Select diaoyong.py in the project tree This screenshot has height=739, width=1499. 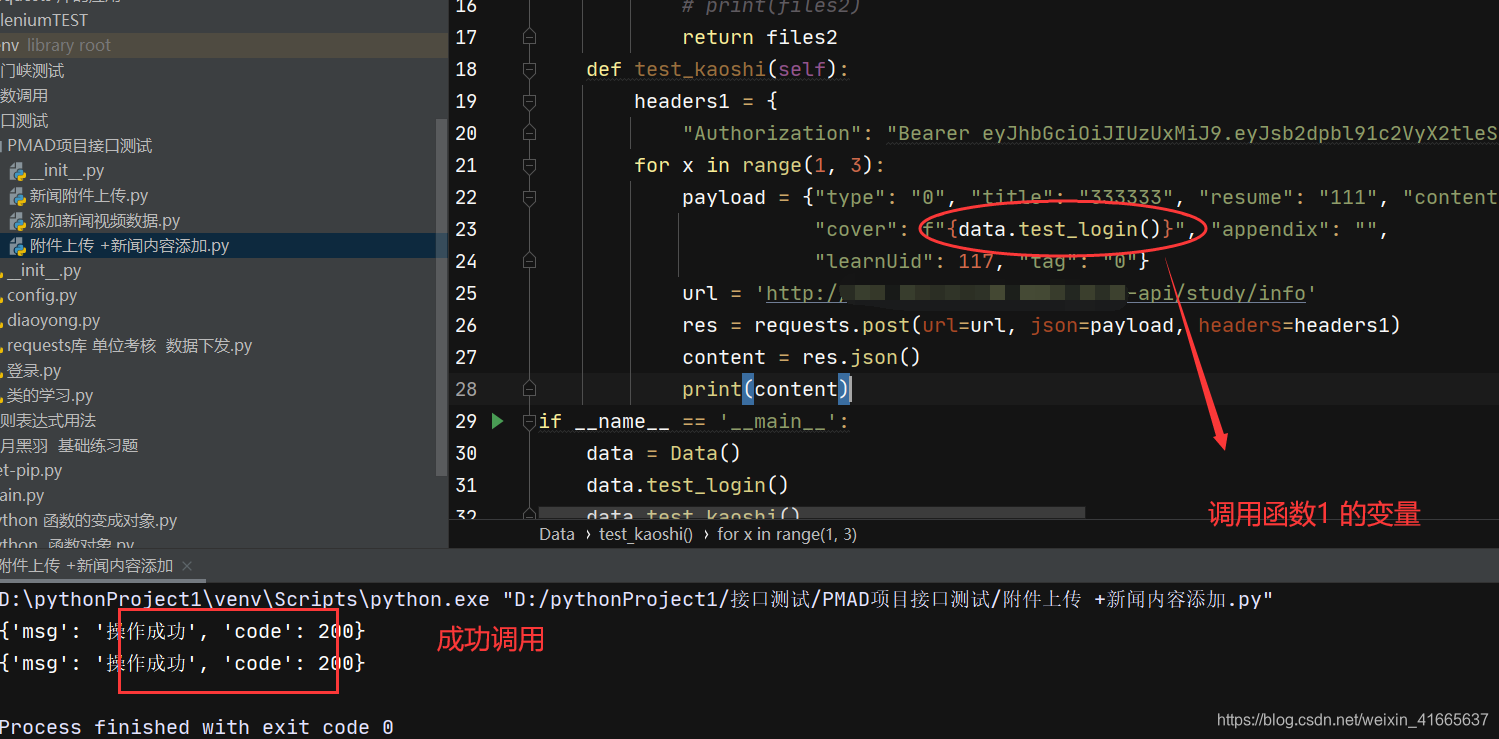[54, 321]
